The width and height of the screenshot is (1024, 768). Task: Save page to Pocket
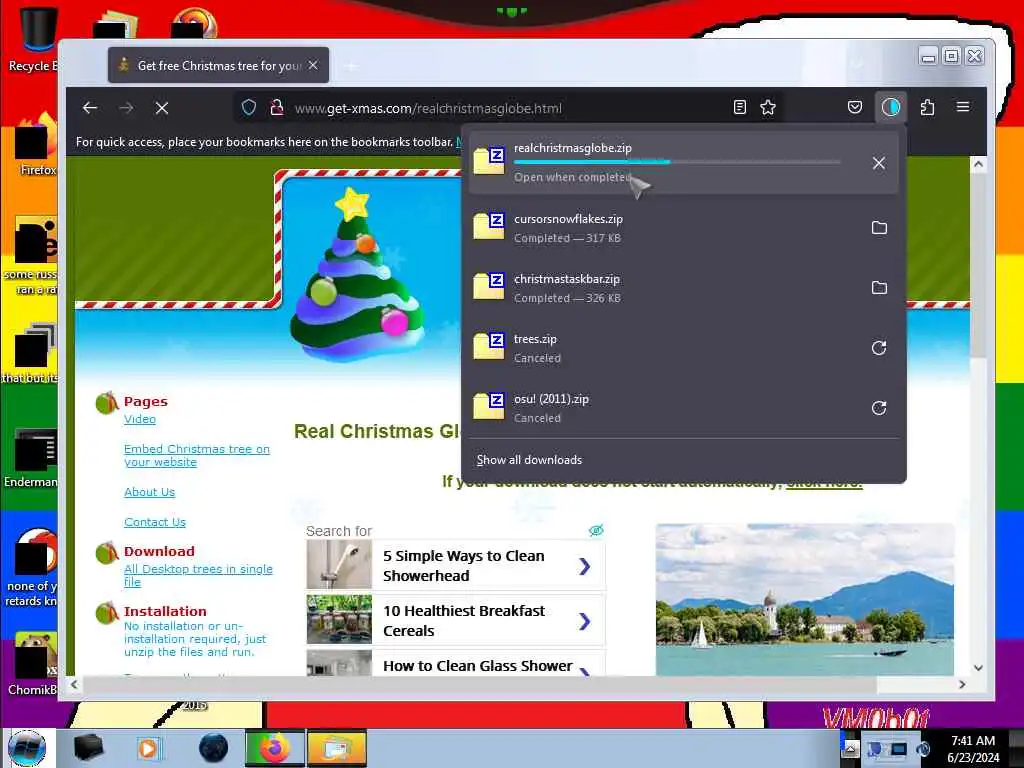(855, 108)
